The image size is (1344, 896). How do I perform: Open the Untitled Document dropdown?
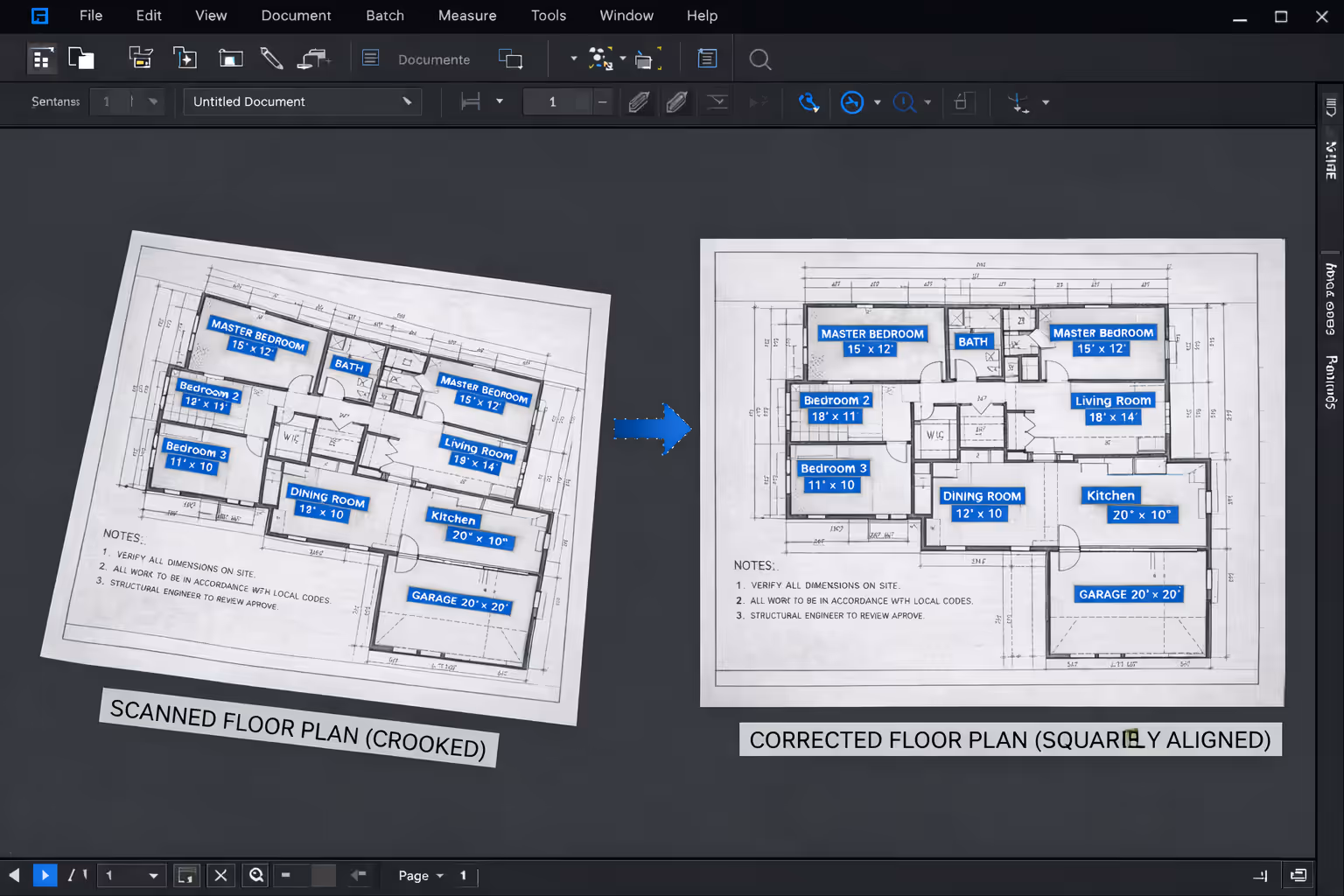(302, 102)
